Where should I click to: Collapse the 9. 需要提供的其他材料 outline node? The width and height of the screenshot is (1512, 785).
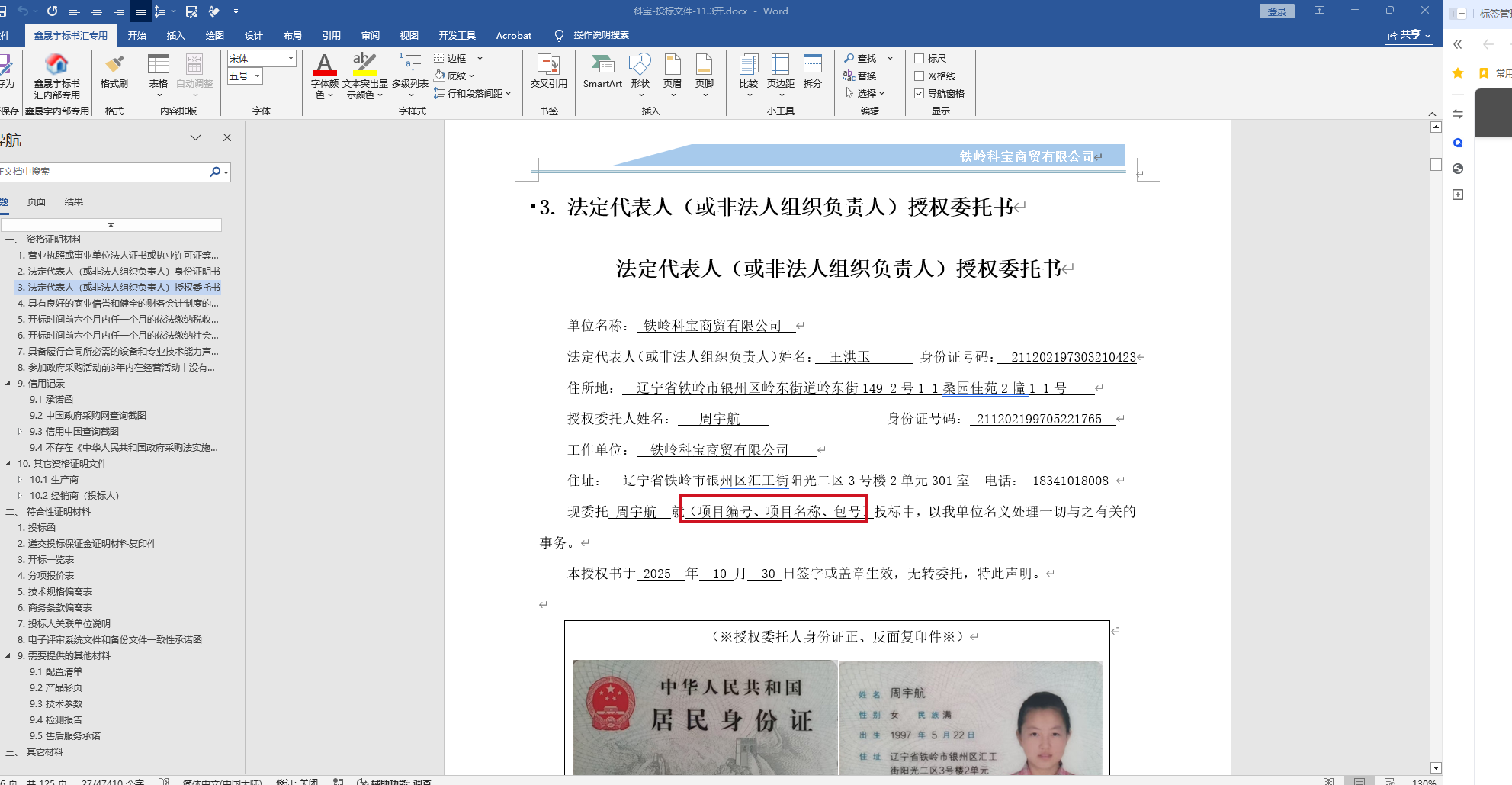(x=8, y=656)
